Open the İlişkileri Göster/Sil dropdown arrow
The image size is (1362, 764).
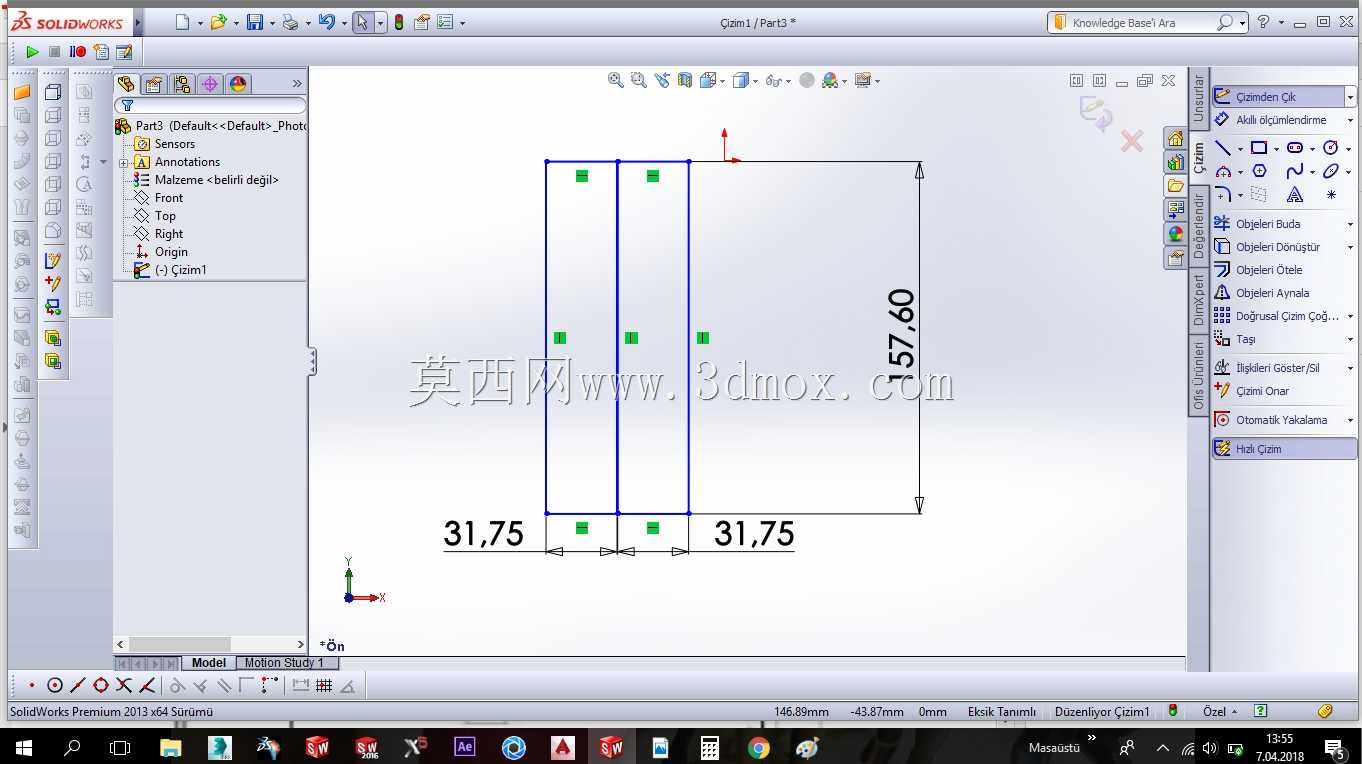click(x=1351, y=368)
